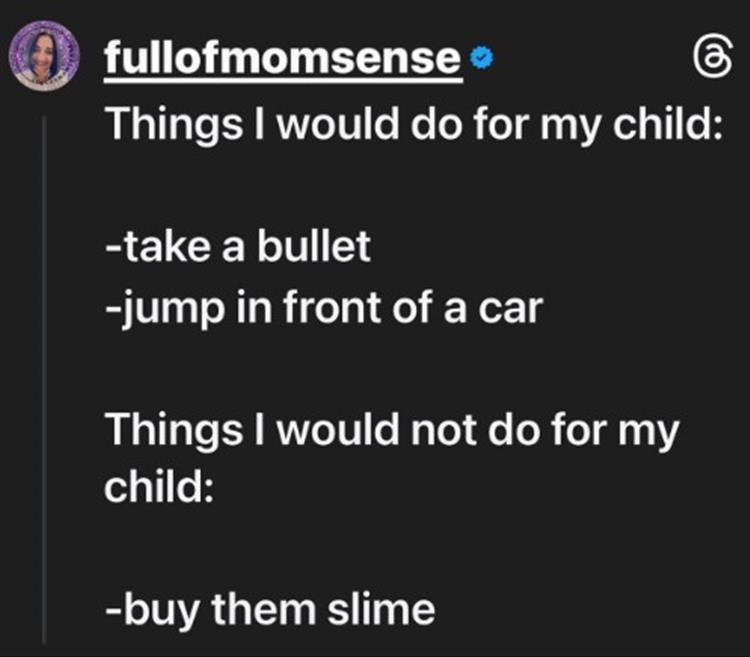The height and width of the screenshot is (657, 750).
Task: Click the blue verified badge
Action: click(483, 61)
